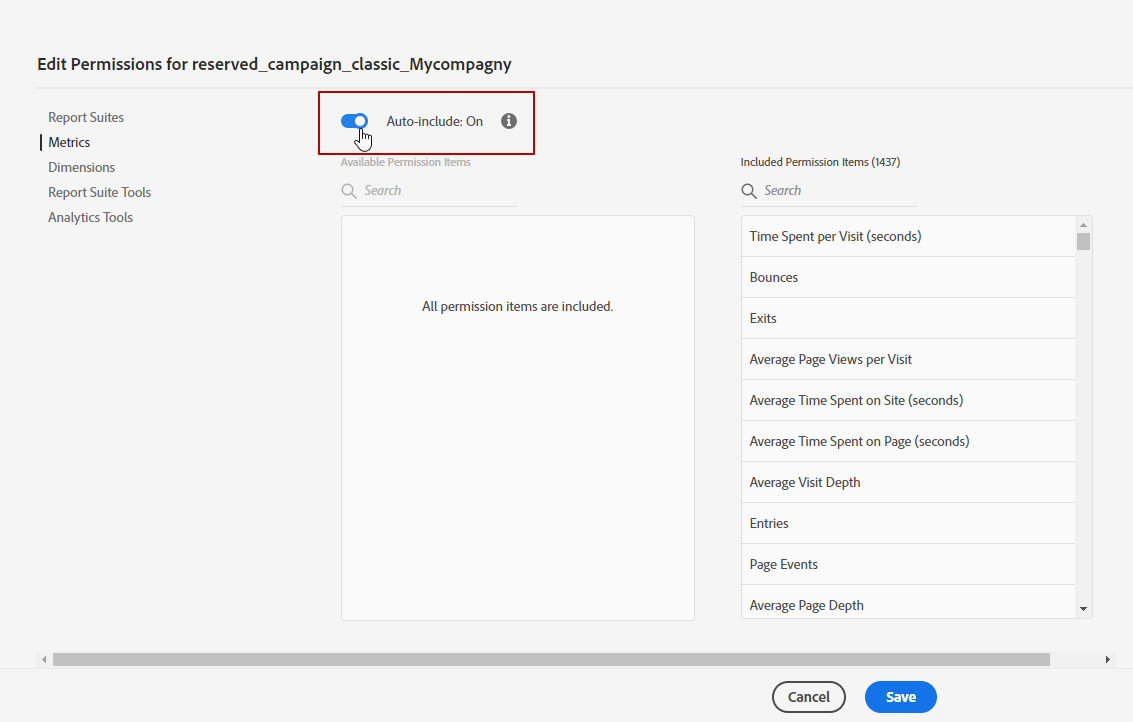The image size is (1133, 722).
Task: Click the Auto-include: On label
Action: click(434, 121)
